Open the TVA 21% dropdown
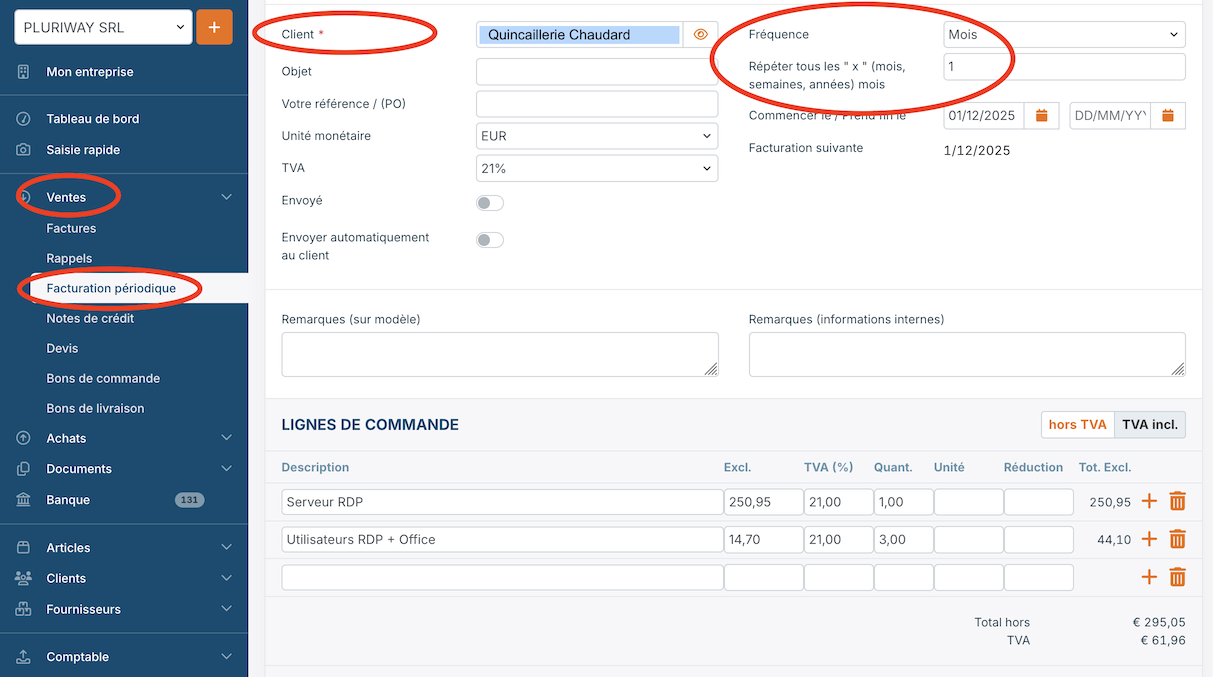 pos(597,169)
